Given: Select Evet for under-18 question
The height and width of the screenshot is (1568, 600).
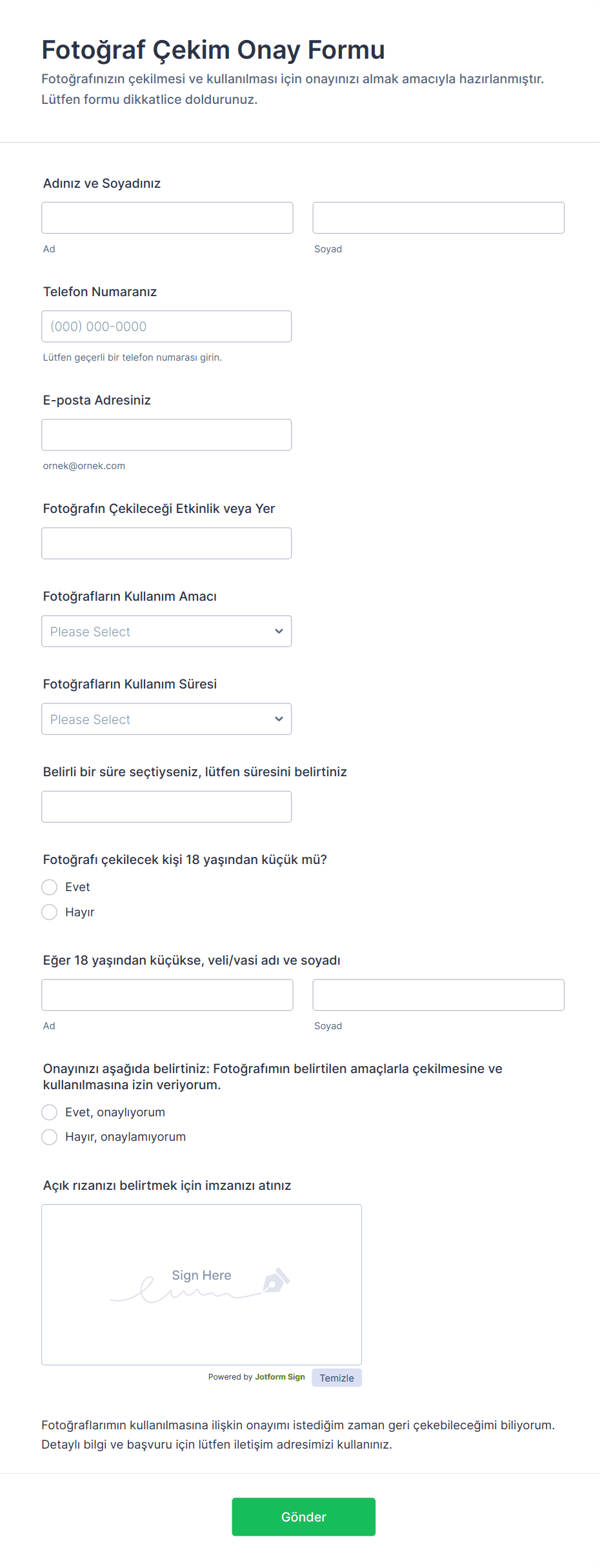Looking at the screenshot, I should (x=50, y=887).
